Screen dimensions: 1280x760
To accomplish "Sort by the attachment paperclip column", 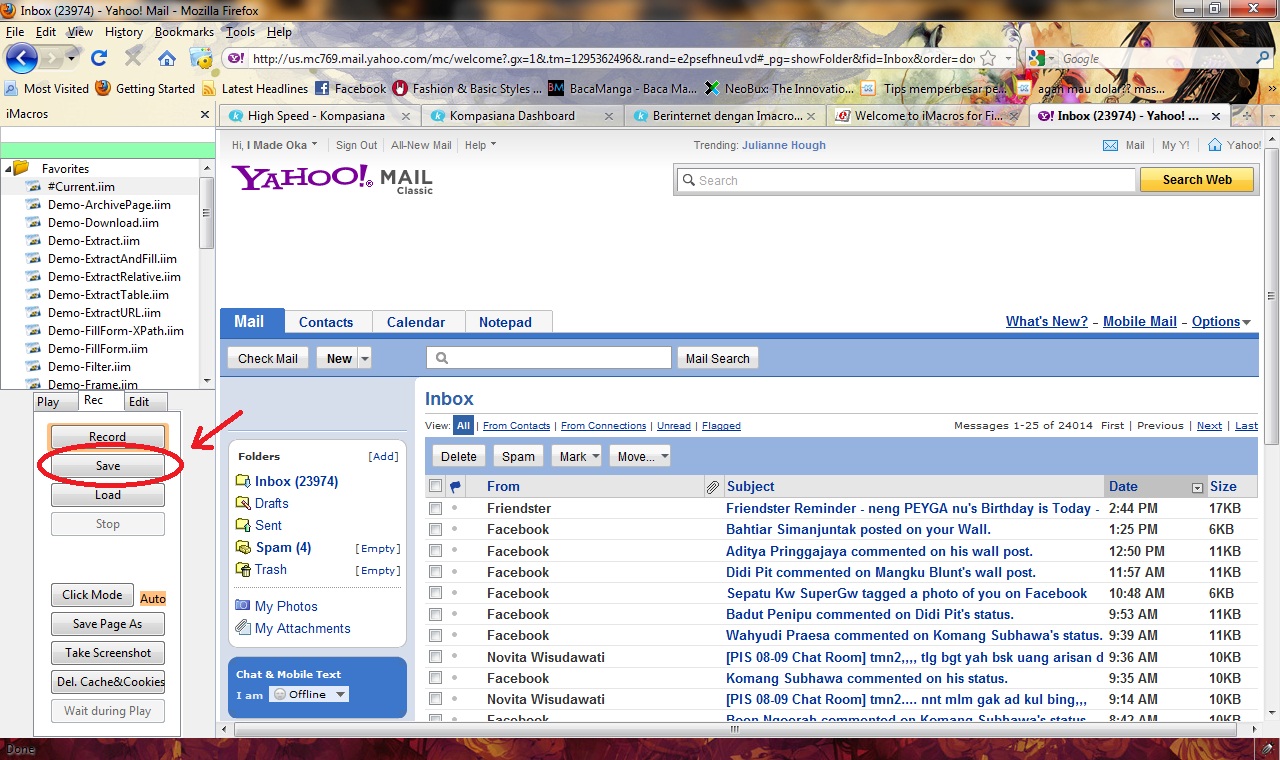I will point(713,487).
